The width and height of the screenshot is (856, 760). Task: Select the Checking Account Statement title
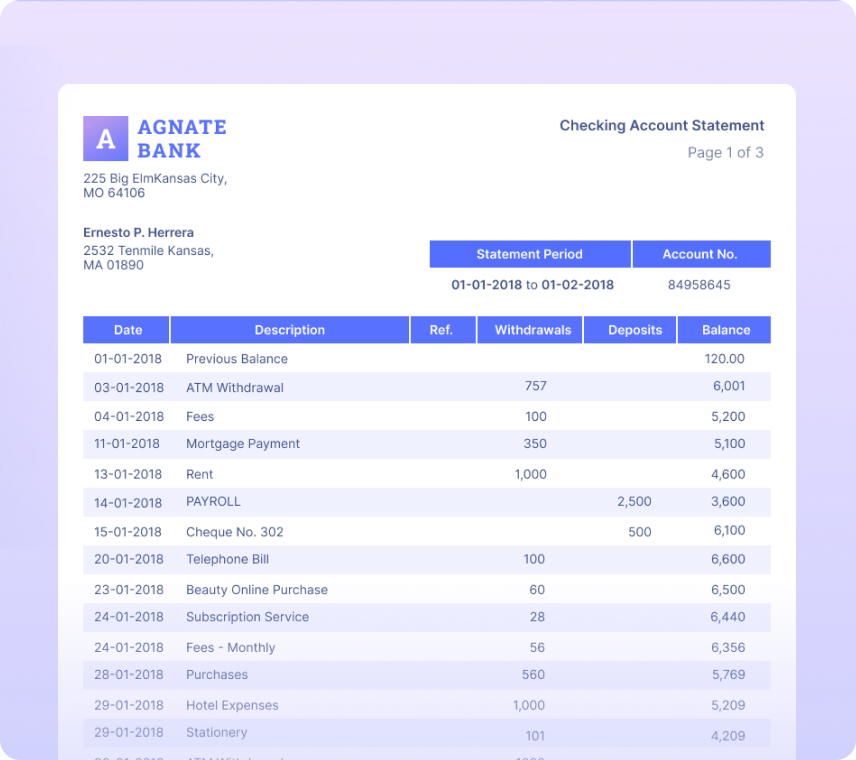pos(662,125)
